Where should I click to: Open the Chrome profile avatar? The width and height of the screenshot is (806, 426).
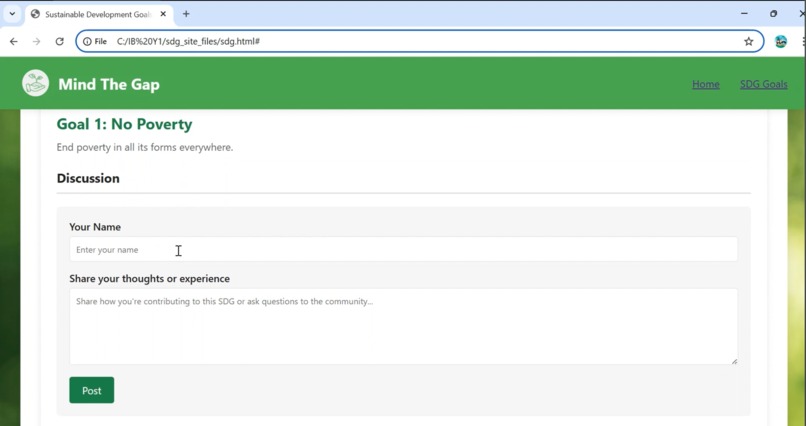click(x=781, y=42)
